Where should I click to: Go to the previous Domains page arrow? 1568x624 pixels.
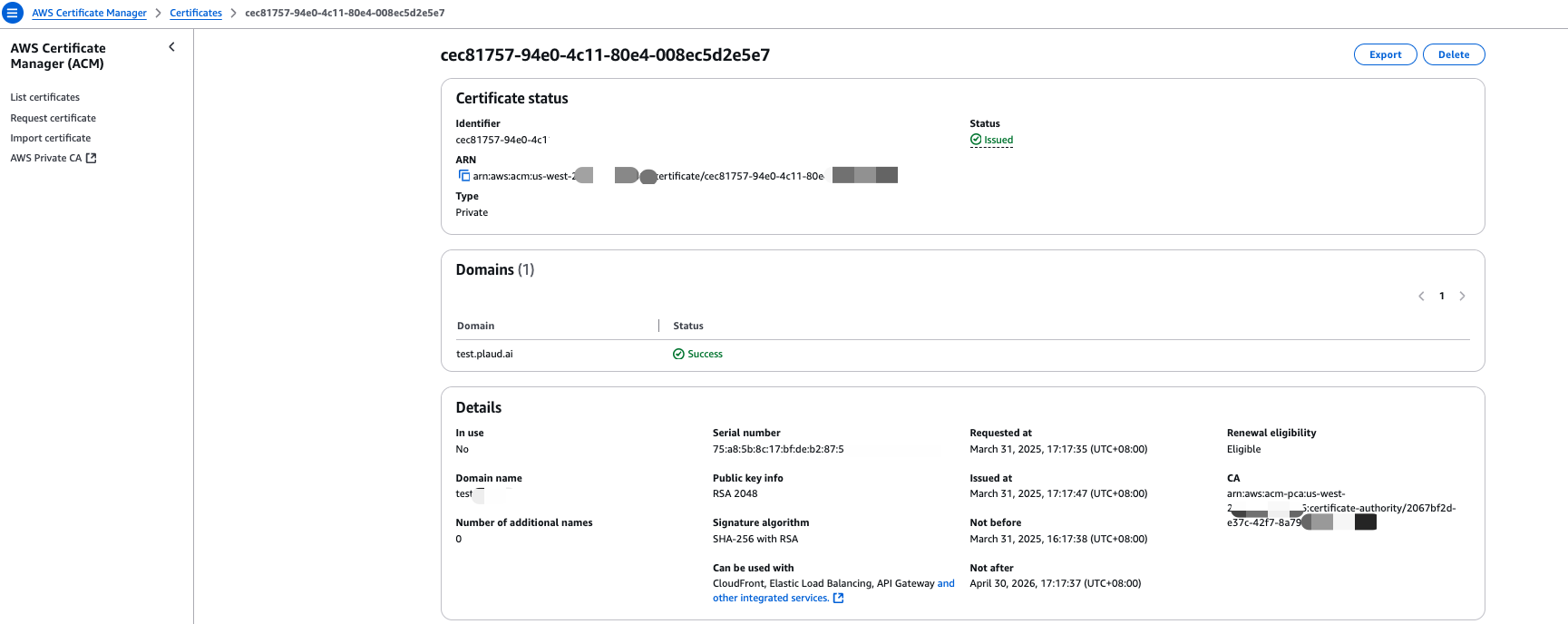[x=1421, y=297]
